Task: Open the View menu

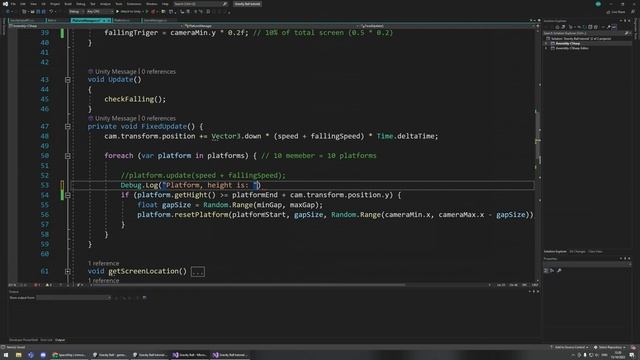Action: (x=33, y=4)
